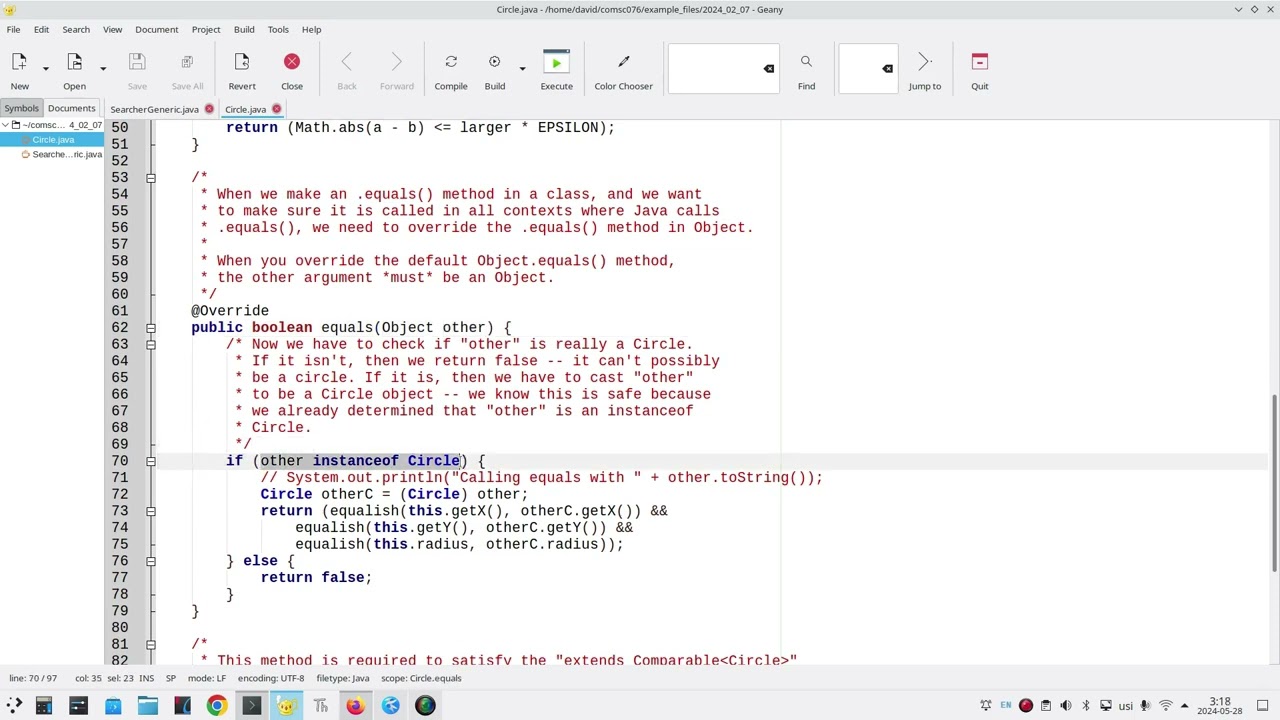Open file manager folder in taskbar
Image resolution: width=1280 pixels, height=720 pixels.
[147, 706]
